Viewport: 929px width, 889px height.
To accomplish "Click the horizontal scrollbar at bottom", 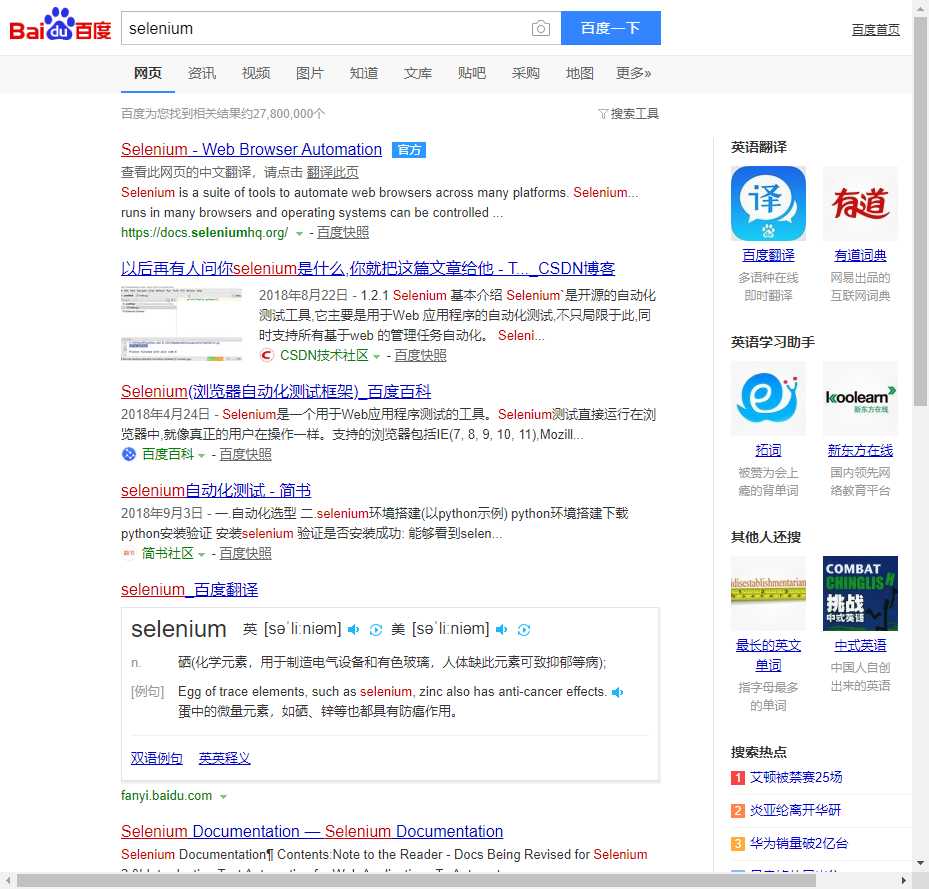I will click(x=416, y=881).
